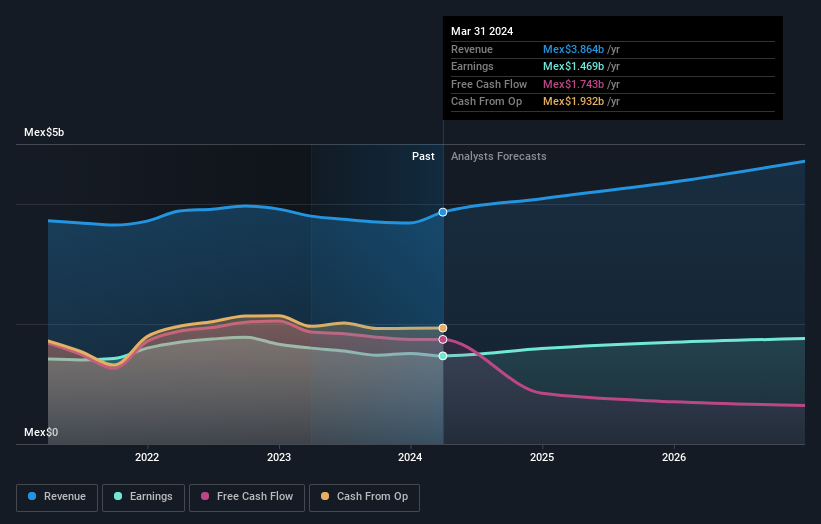The width and height of the screenshot is (821, 524).
Task: Click the Cash From Op tooltip label
Action: pyautogui.click(x=486, y=102)
